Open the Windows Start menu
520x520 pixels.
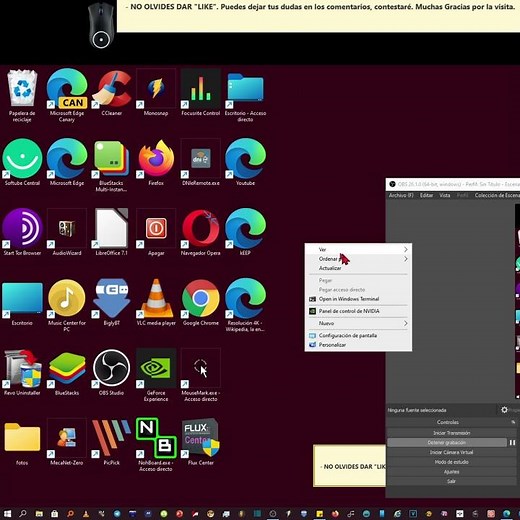coord(7,513)
